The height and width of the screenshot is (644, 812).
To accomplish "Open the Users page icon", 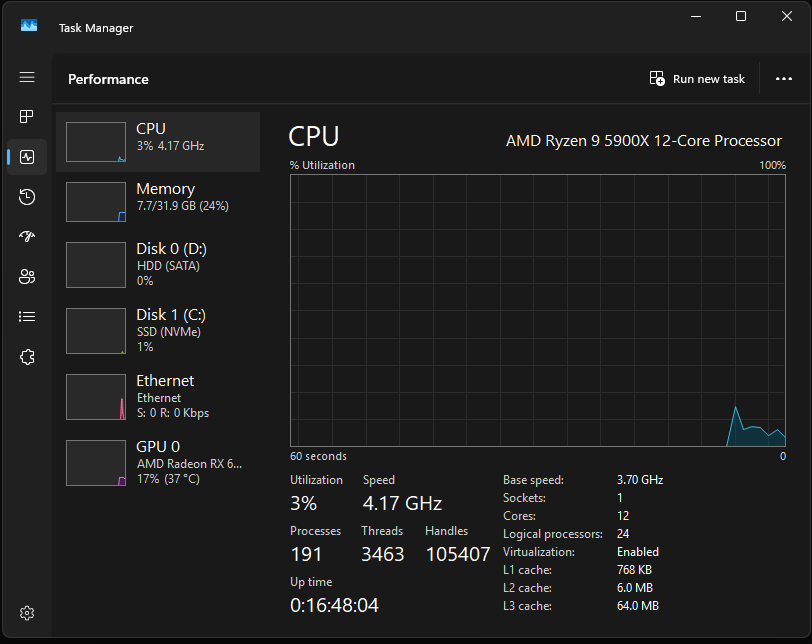I will 27,276.
